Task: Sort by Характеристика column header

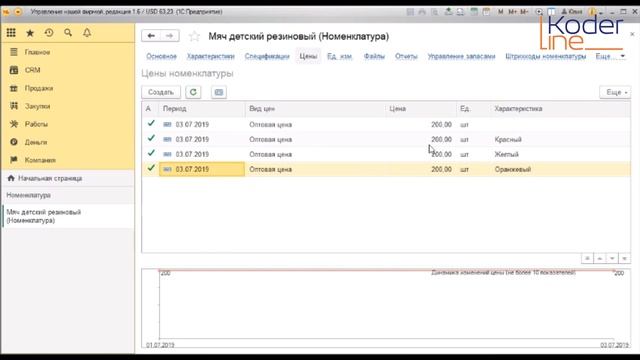Action: point(560,109)
